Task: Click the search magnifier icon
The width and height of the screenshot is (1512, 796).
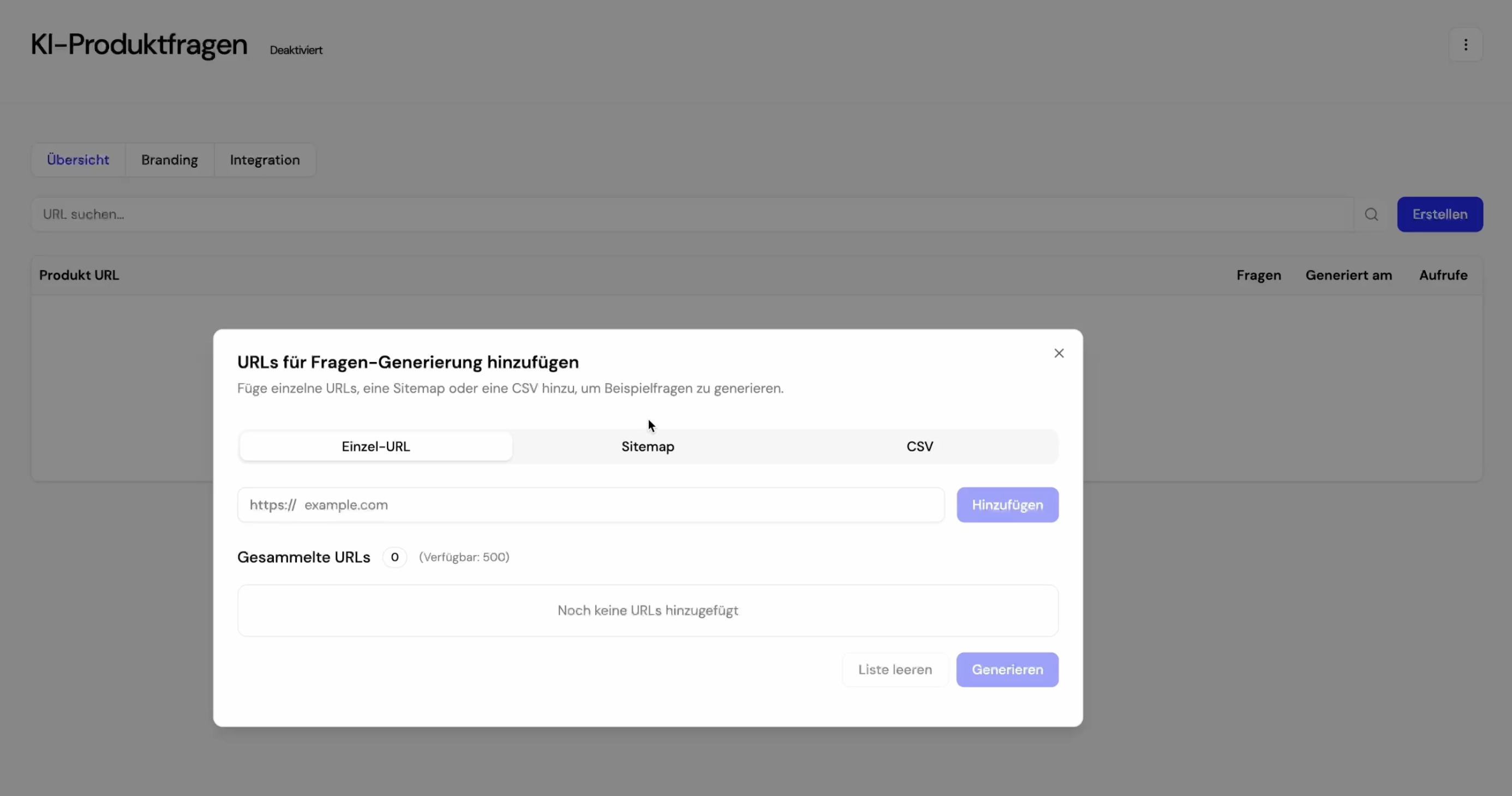Action: (1371, 215)
